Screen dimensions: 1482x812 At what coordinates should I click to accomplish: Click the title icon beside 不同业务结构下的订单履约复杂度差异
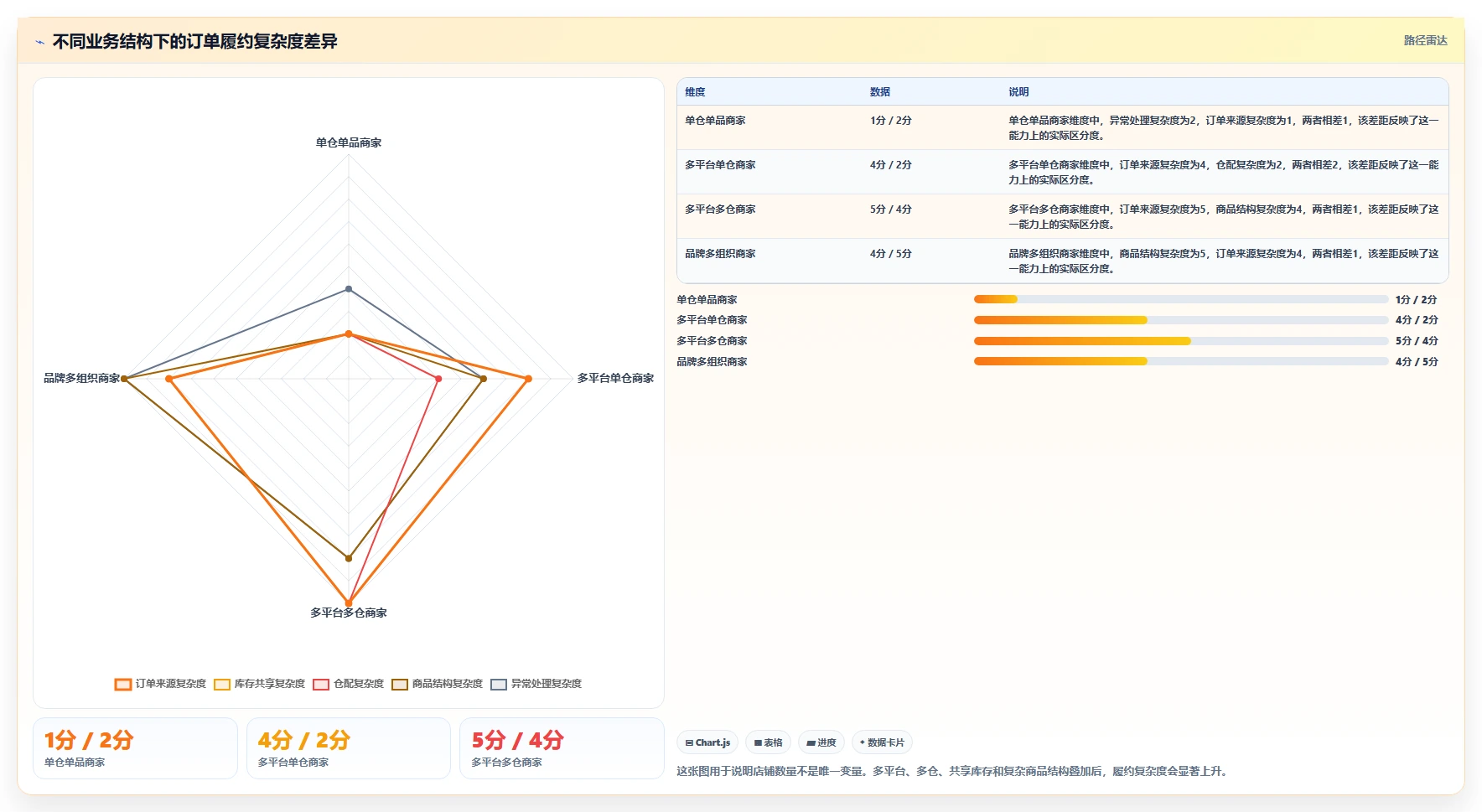(39, 42)
